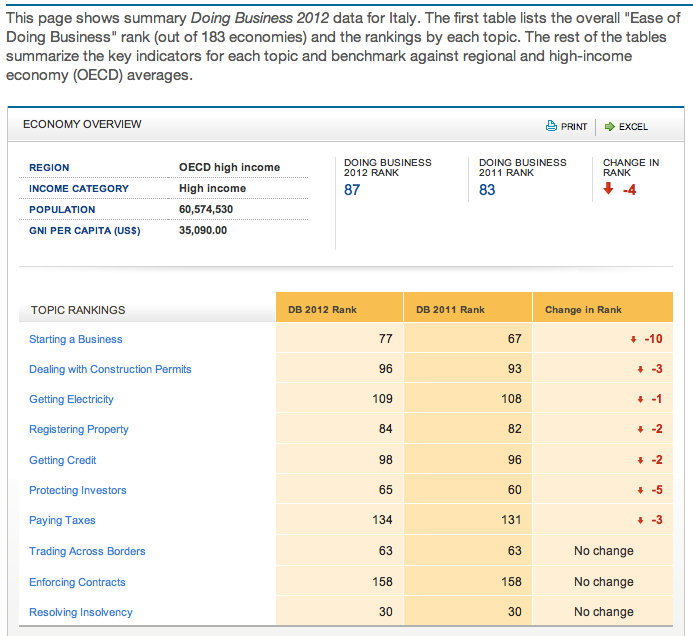Click the -10 change value
The height and width of the screenshot is (636, 693).
point(654,339)
